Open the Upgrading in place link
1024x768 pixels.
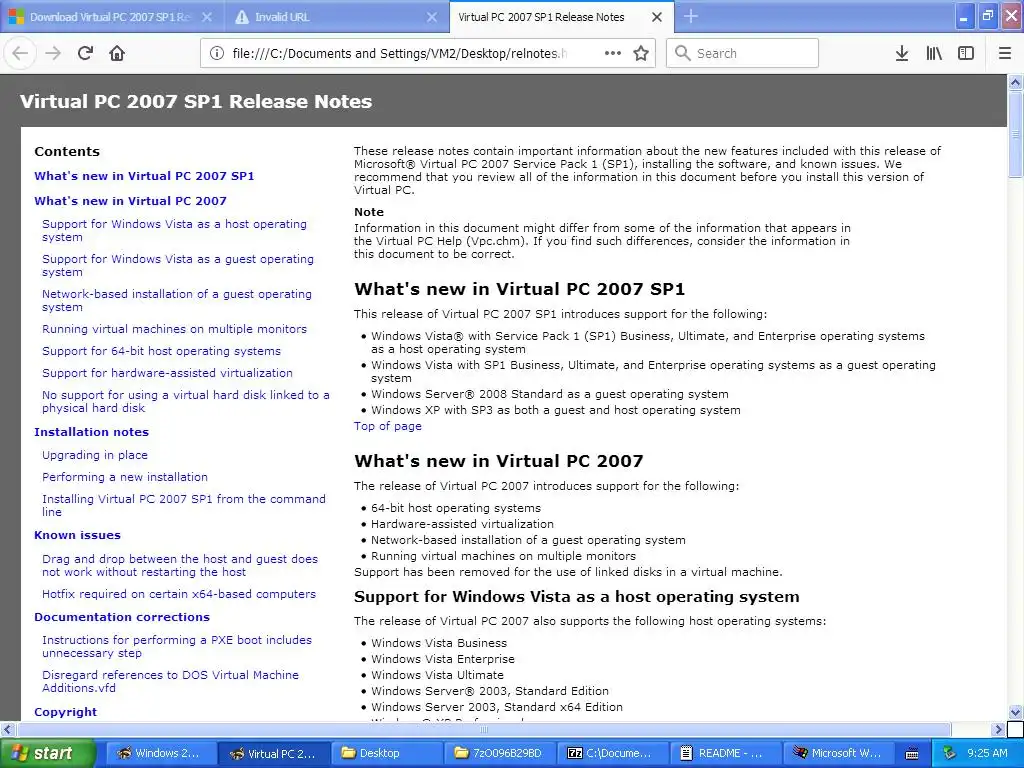point(95,455)
